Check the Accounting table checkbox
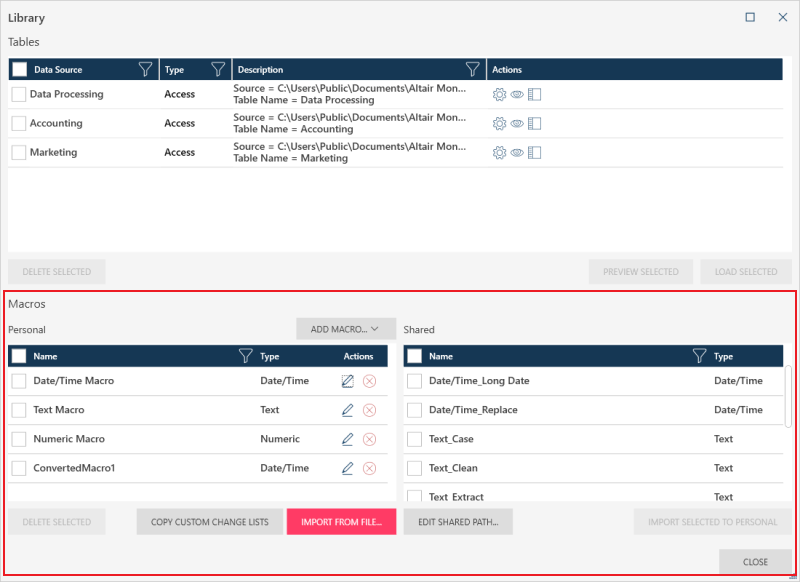Screen dimensions: 800x582 (19, 124)
